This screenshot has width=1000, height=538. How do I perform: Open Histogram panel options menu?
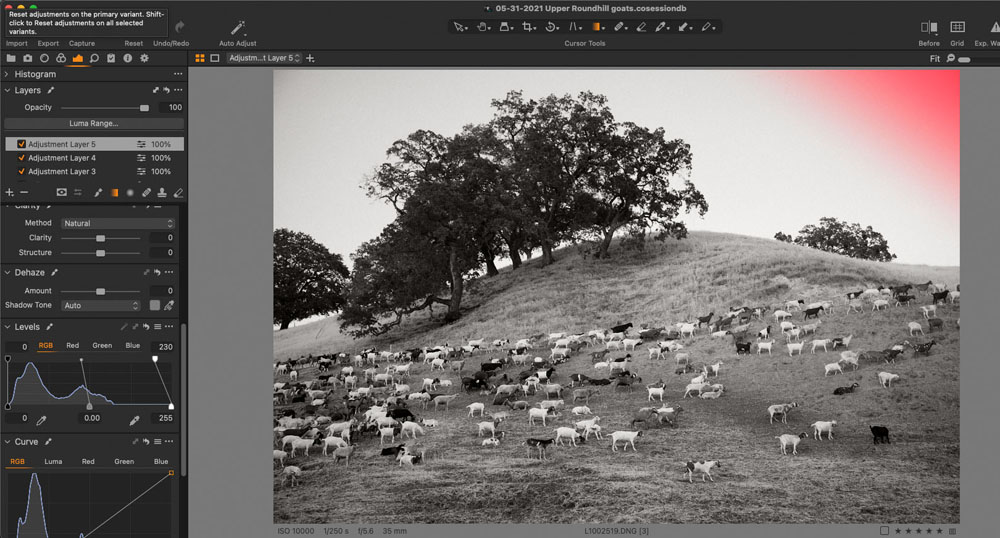tap(178, 74)
